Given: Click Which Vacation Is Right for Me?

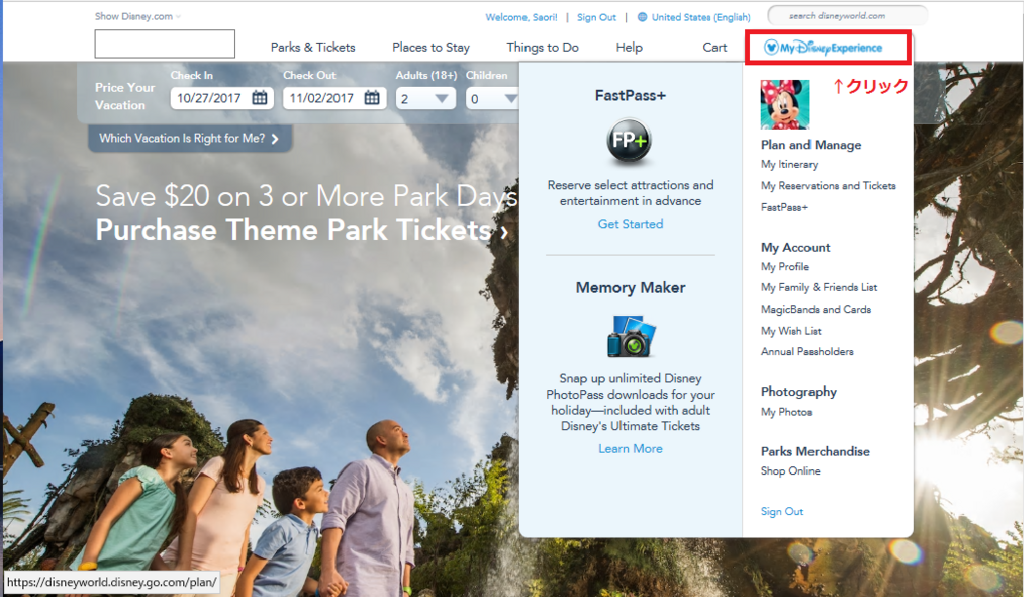Looking at the screenshot, I should pyautogui.click(x=189, y=138).
